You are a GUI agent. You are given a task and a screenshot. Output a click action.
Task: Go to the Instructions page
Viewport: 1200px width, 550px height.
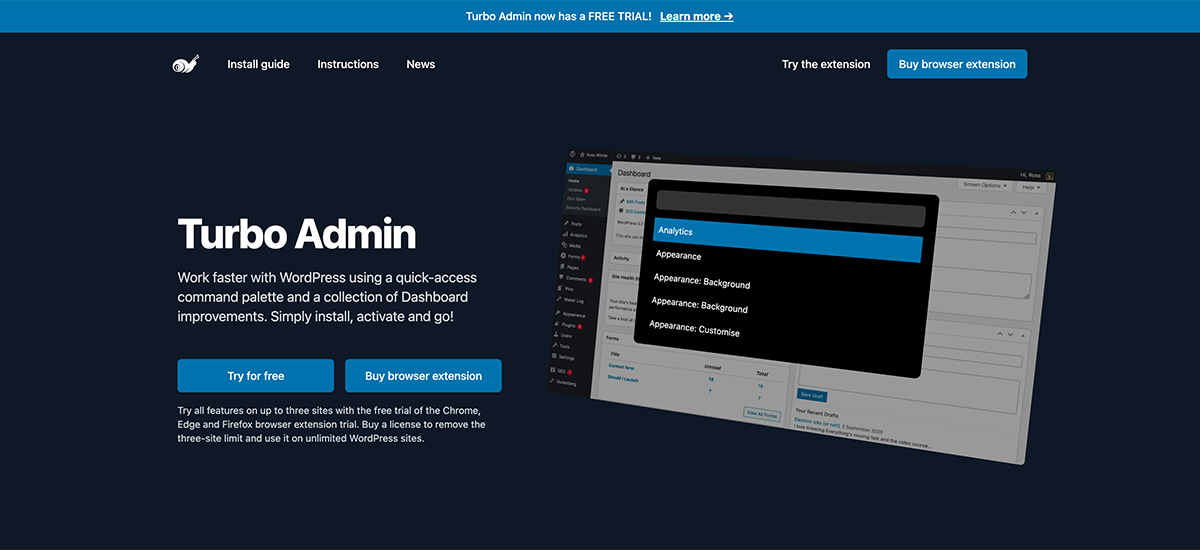(x=348, y=64)
